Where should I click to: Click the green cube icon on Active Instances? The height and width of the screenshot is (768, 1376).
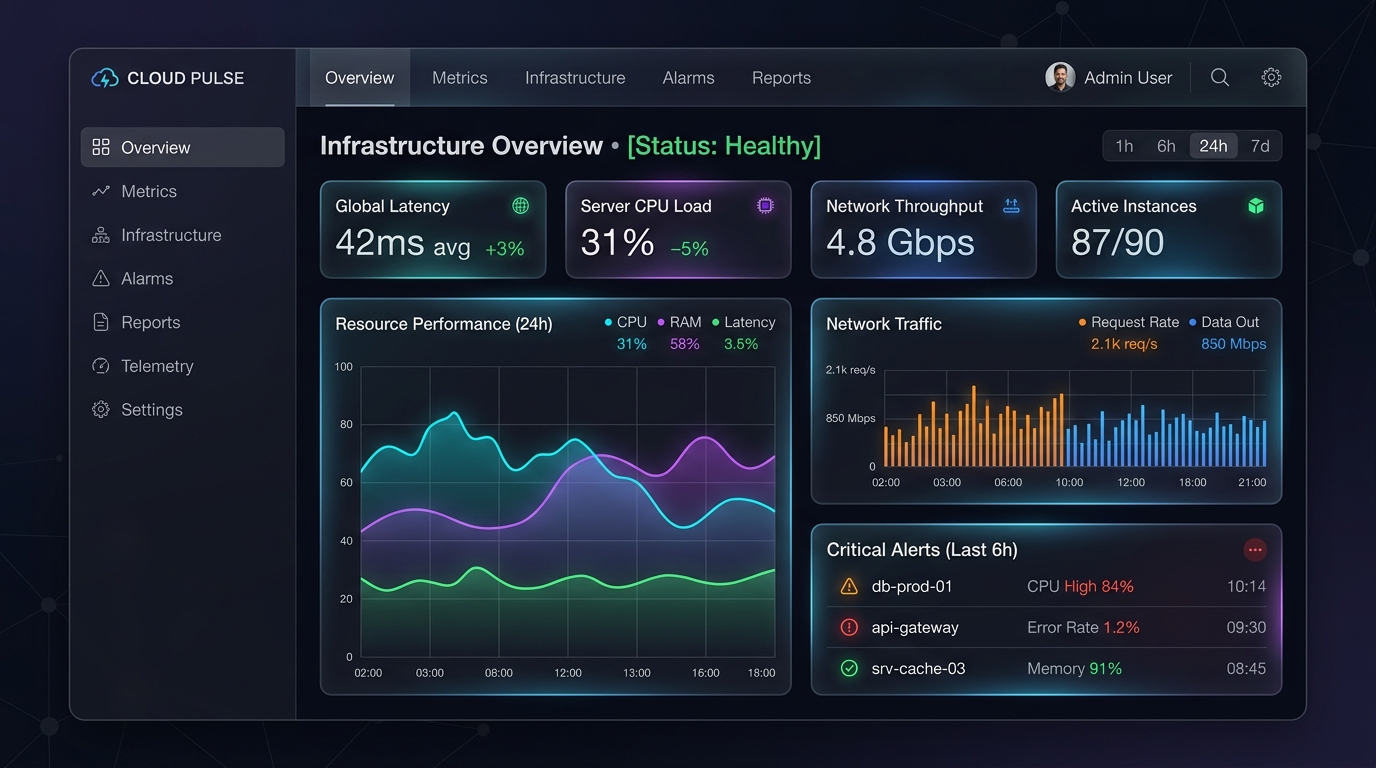coord(1256,206)
